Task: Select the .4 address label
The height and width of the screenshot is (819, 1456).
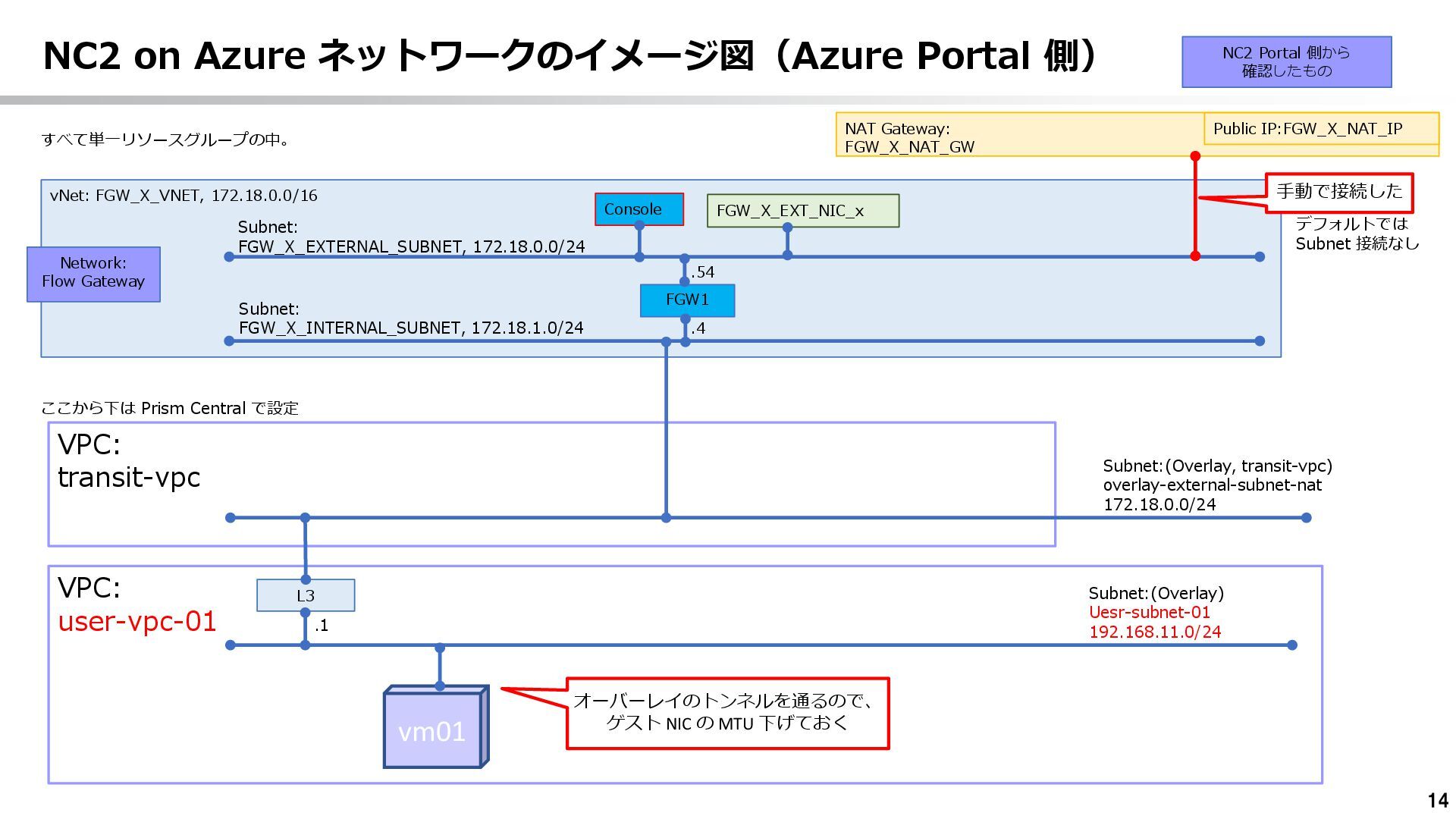Action: pos(698,328)
